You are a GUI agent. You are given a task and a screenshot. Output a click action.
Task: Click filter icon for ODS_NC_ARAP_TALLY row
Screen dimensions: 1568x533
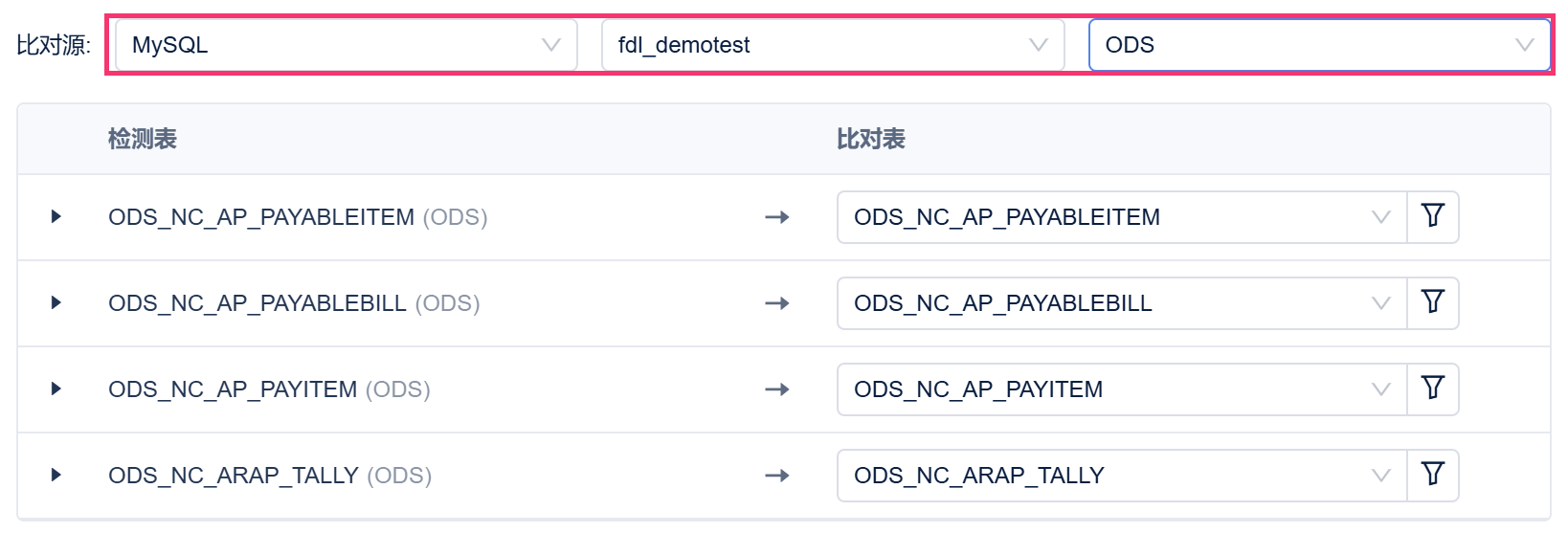click(1432, 475)
